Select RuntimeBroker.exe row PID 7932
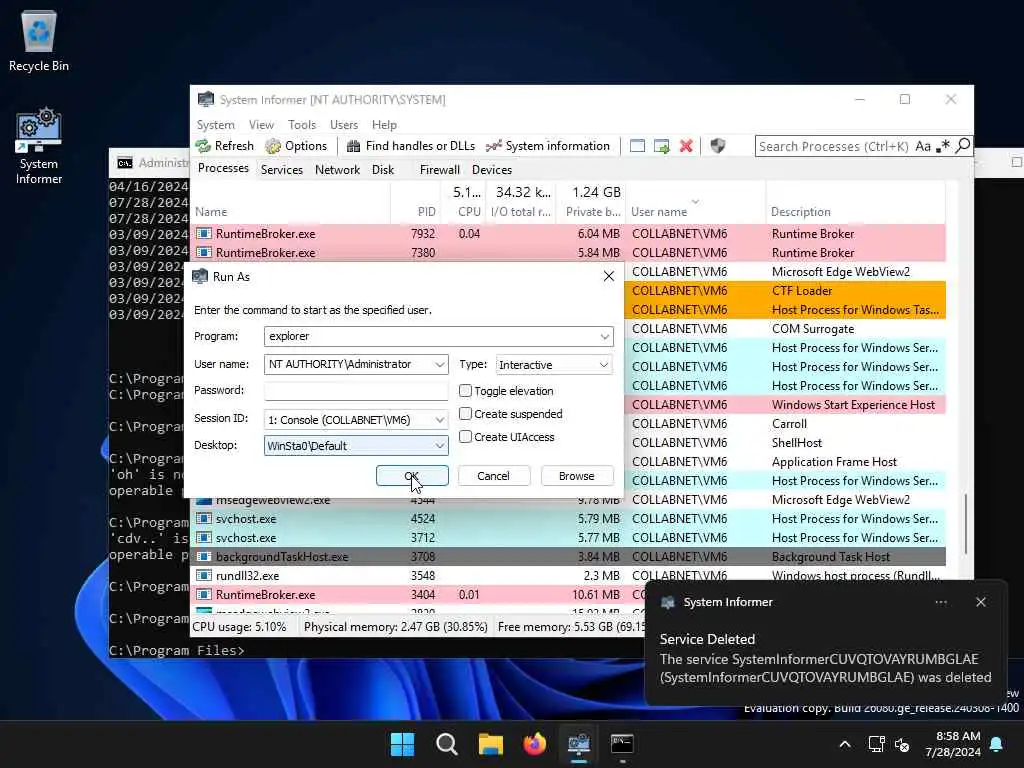This screenshot has height=768, width=1024. 568,234
